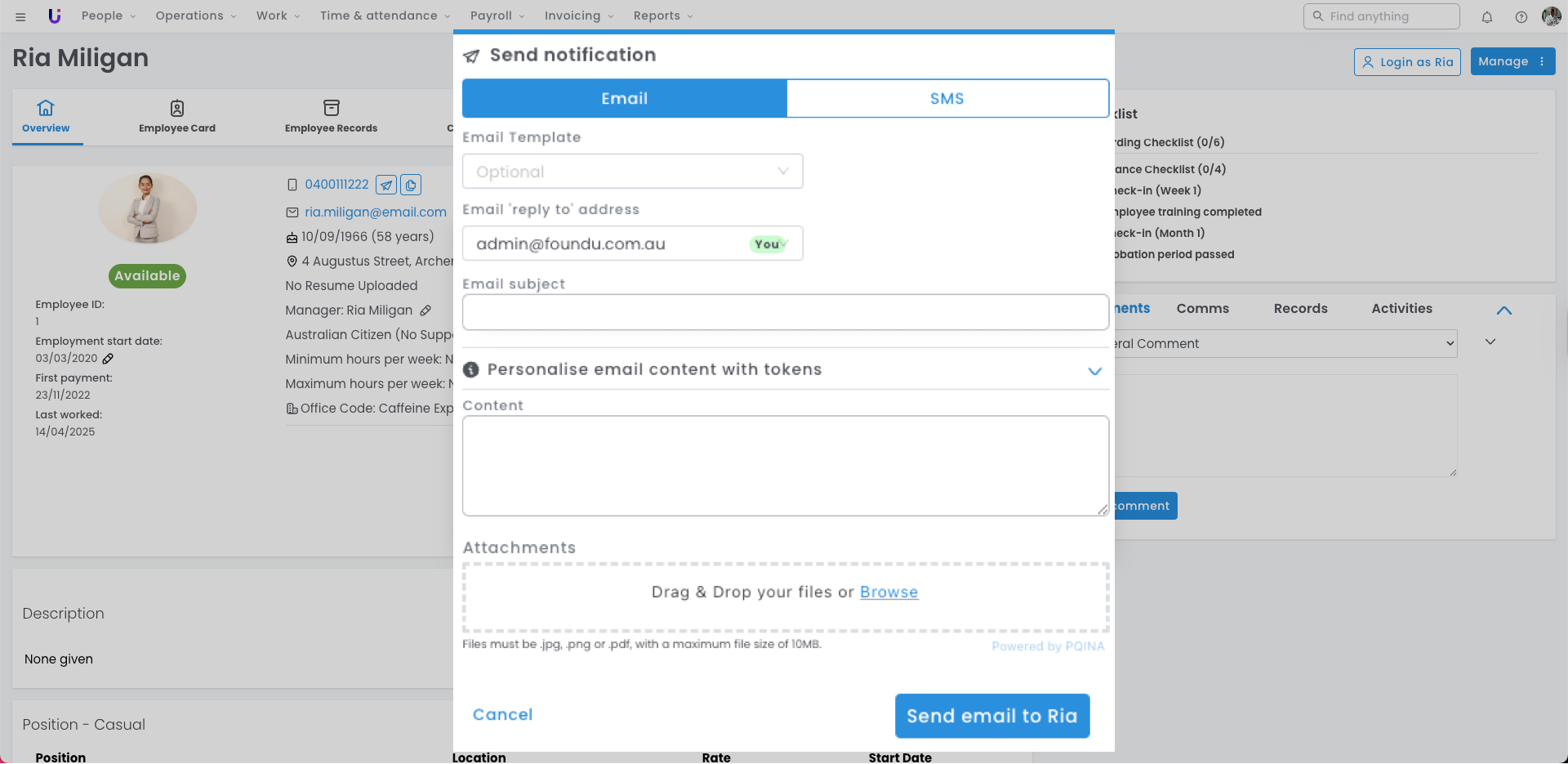Click the Browse link for attachments
1568x764 pixels.
(x=889, y=592)
